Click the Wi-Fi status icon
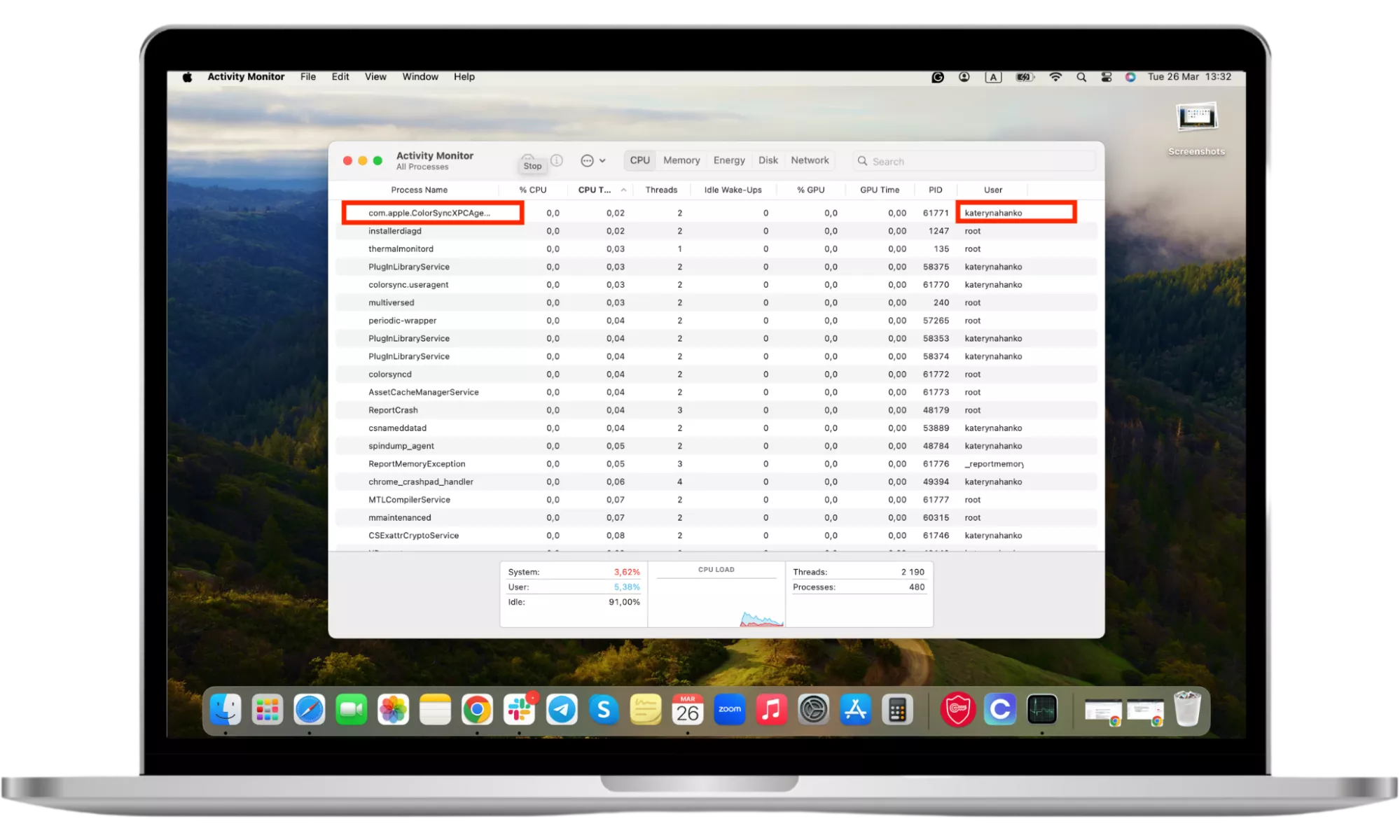Screen dimensions: 1400x840 1055,77
